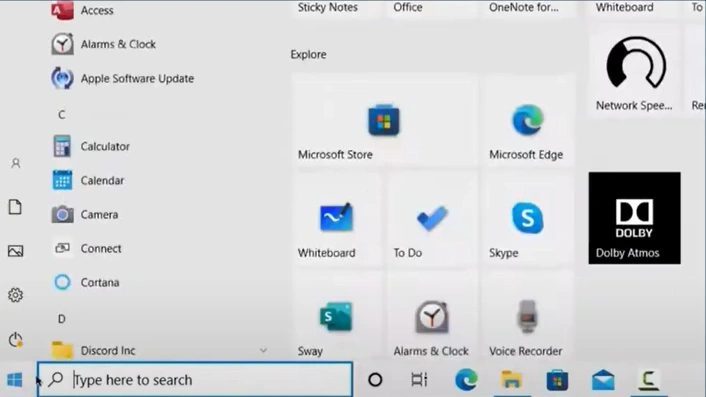Click the Windows Start button
This screenshot has height=397, width=706.
coord(15,380)
